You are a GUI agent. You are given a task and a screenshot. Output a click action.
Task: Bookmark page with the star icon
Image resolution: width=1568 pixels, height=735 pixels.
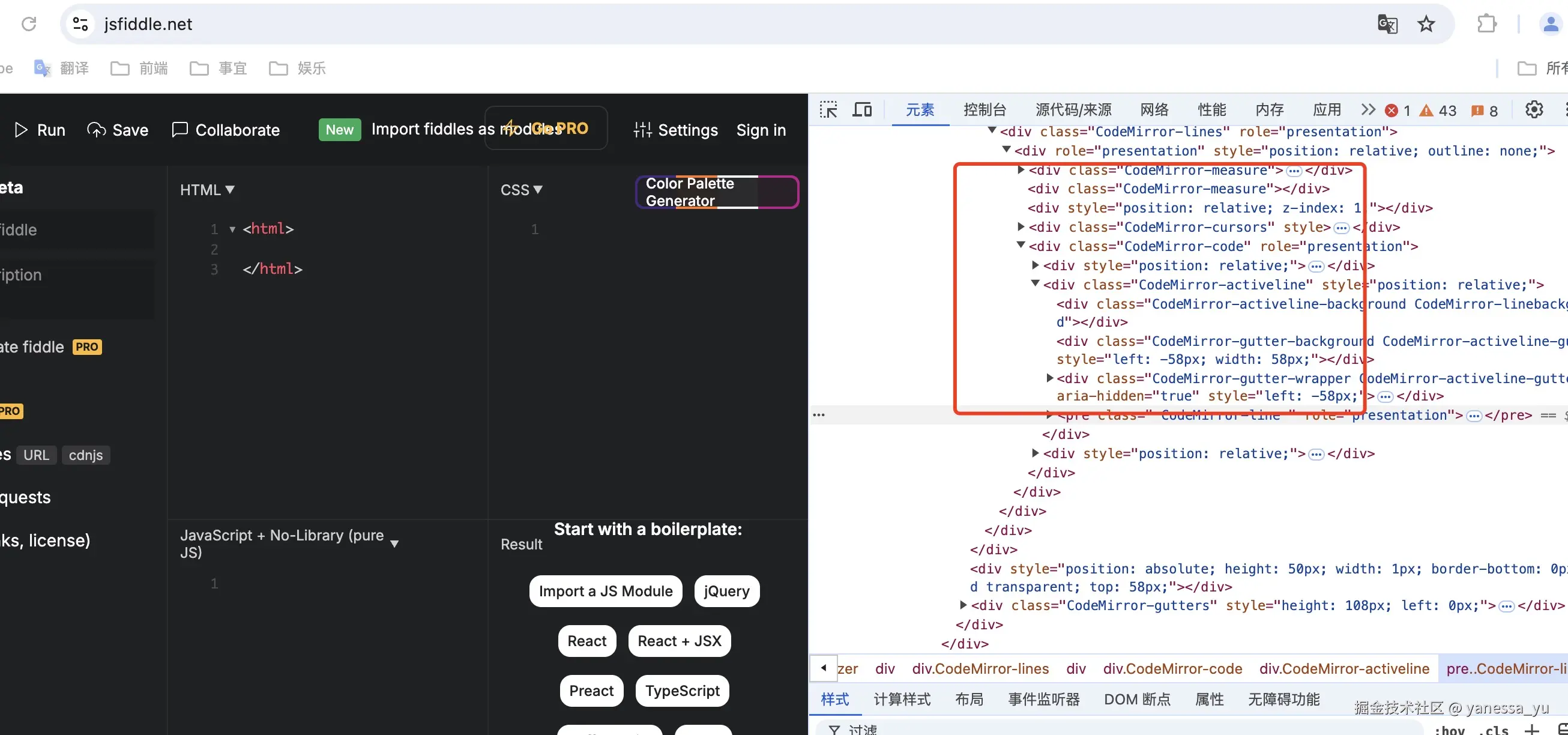[x=1426, y=24]
